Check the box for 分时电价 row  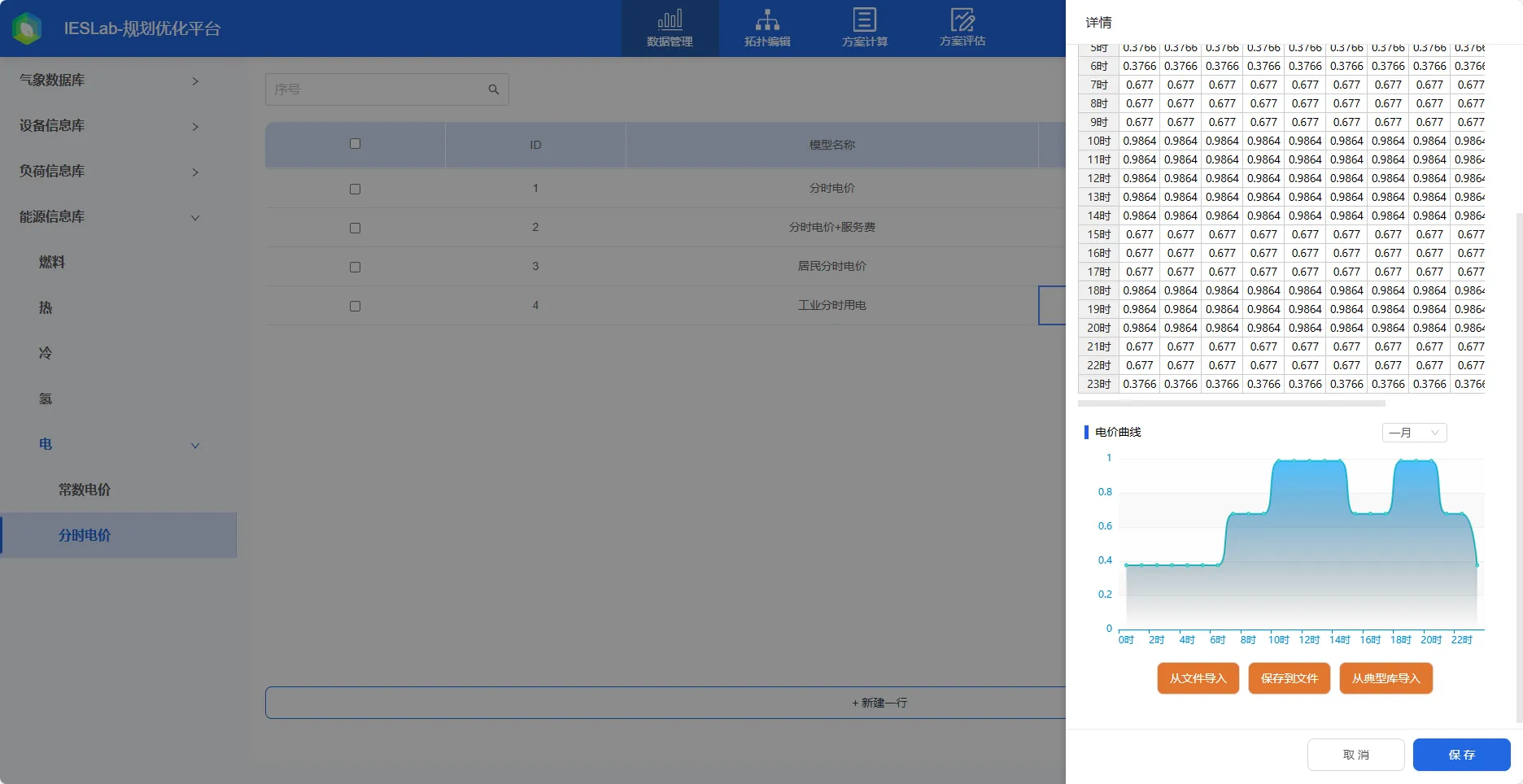click(x=355, y=189)
